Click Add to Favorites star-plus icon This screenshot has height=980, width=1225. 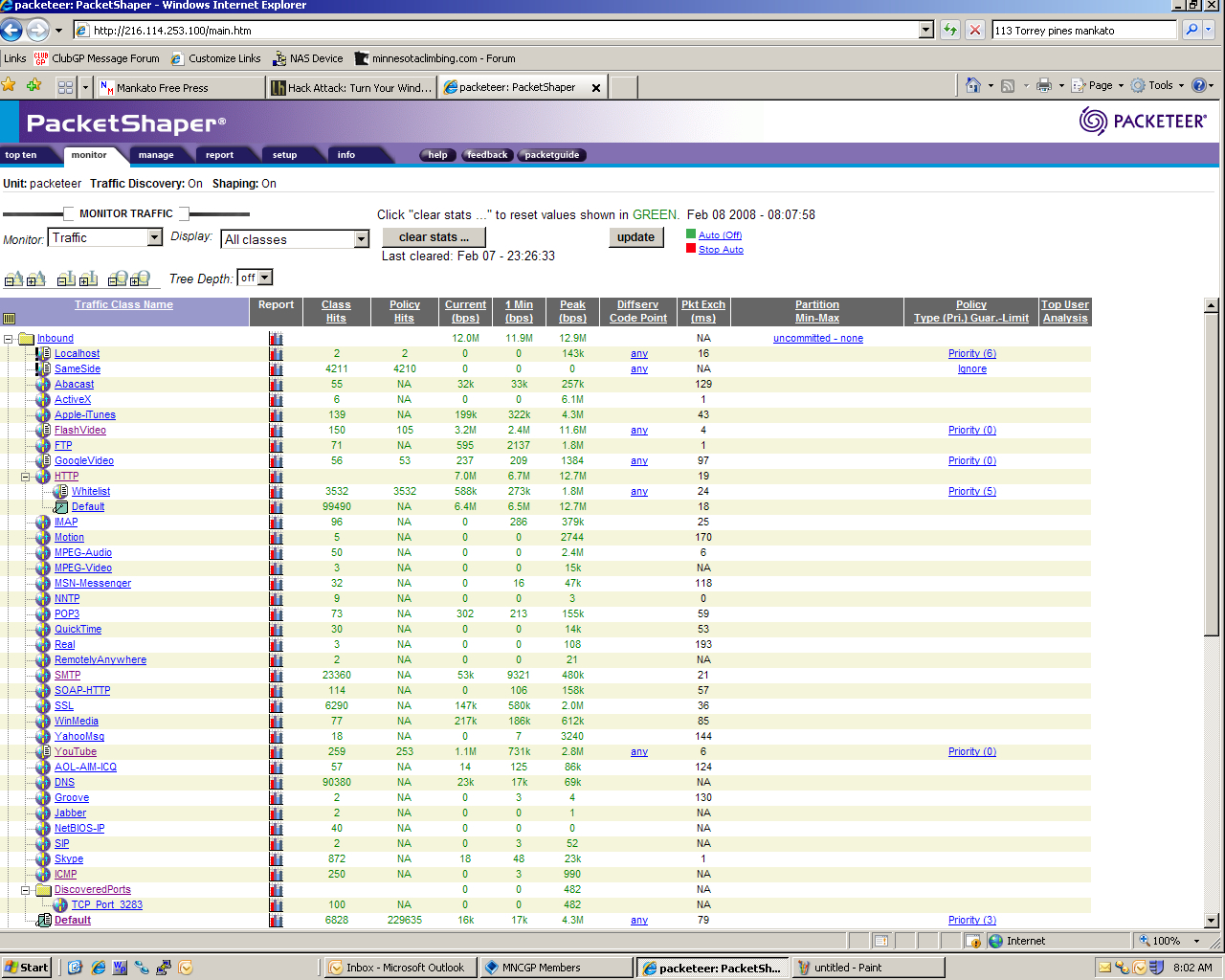click(34, 85)
